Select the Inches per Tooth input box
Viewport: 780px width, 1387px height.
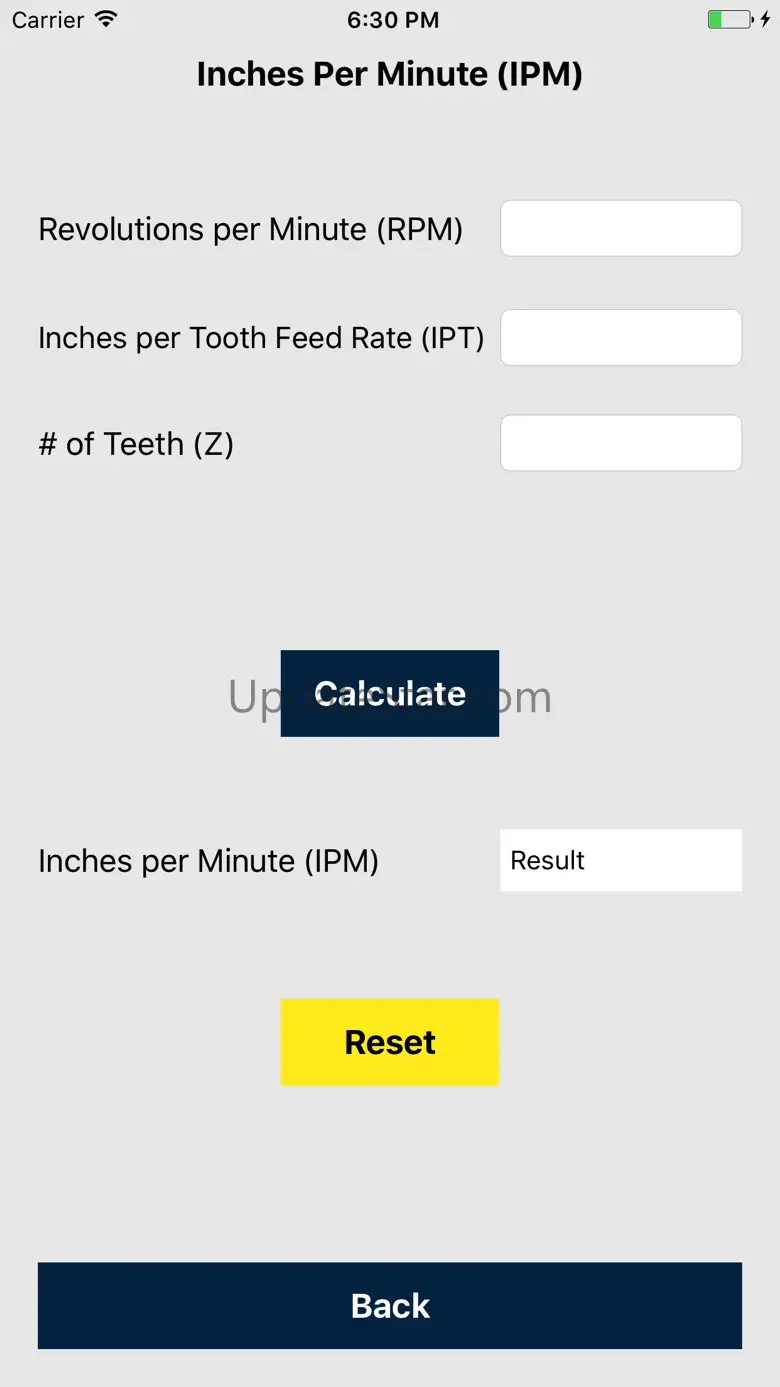click(620, 338)
